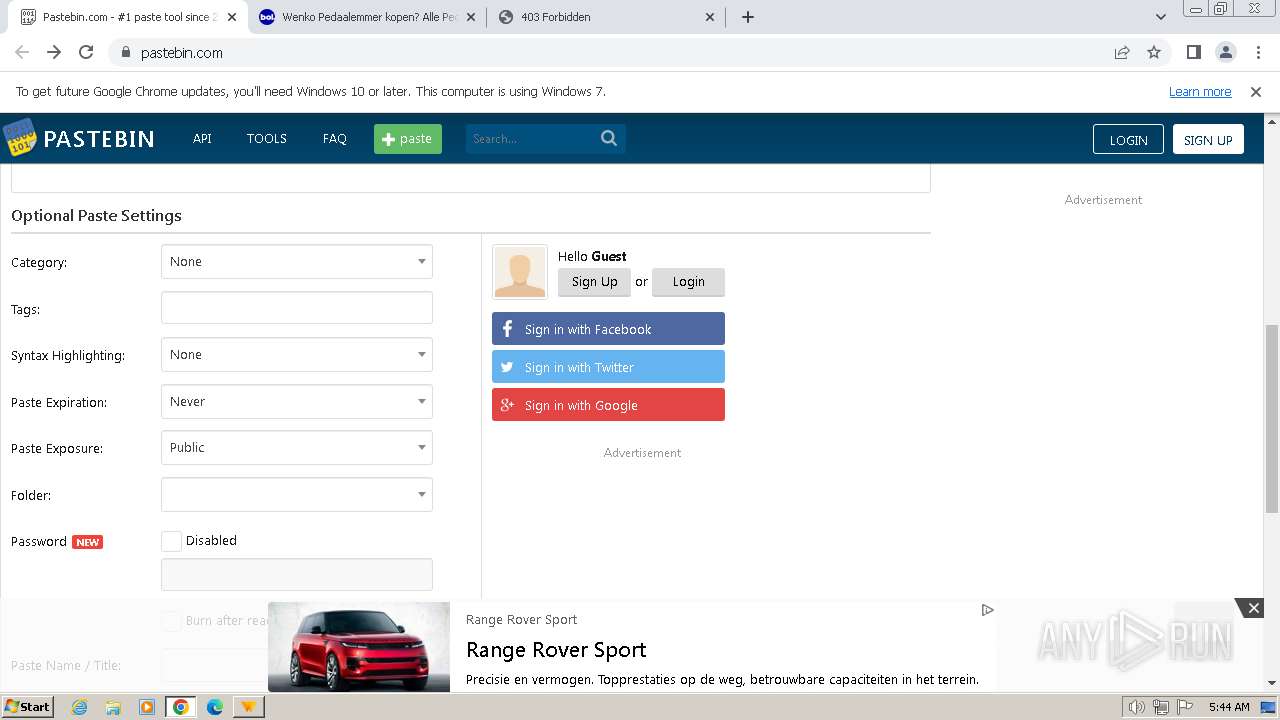Click the Tags input field
This screenshot has height=720, width=1280.
point(297,308)
